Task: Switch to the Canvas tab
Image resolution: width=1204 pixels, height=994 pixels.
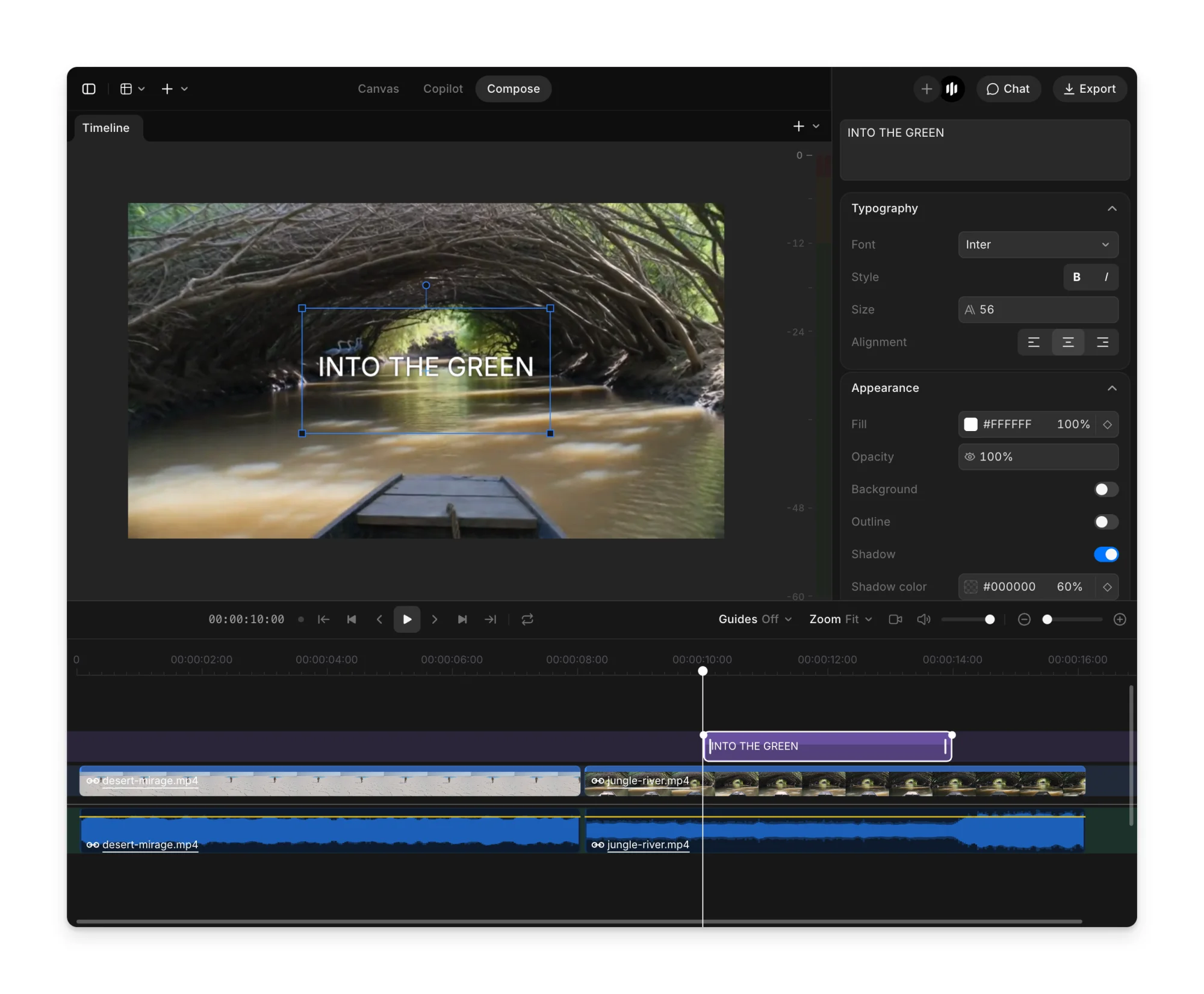Action: click(378, 89)
